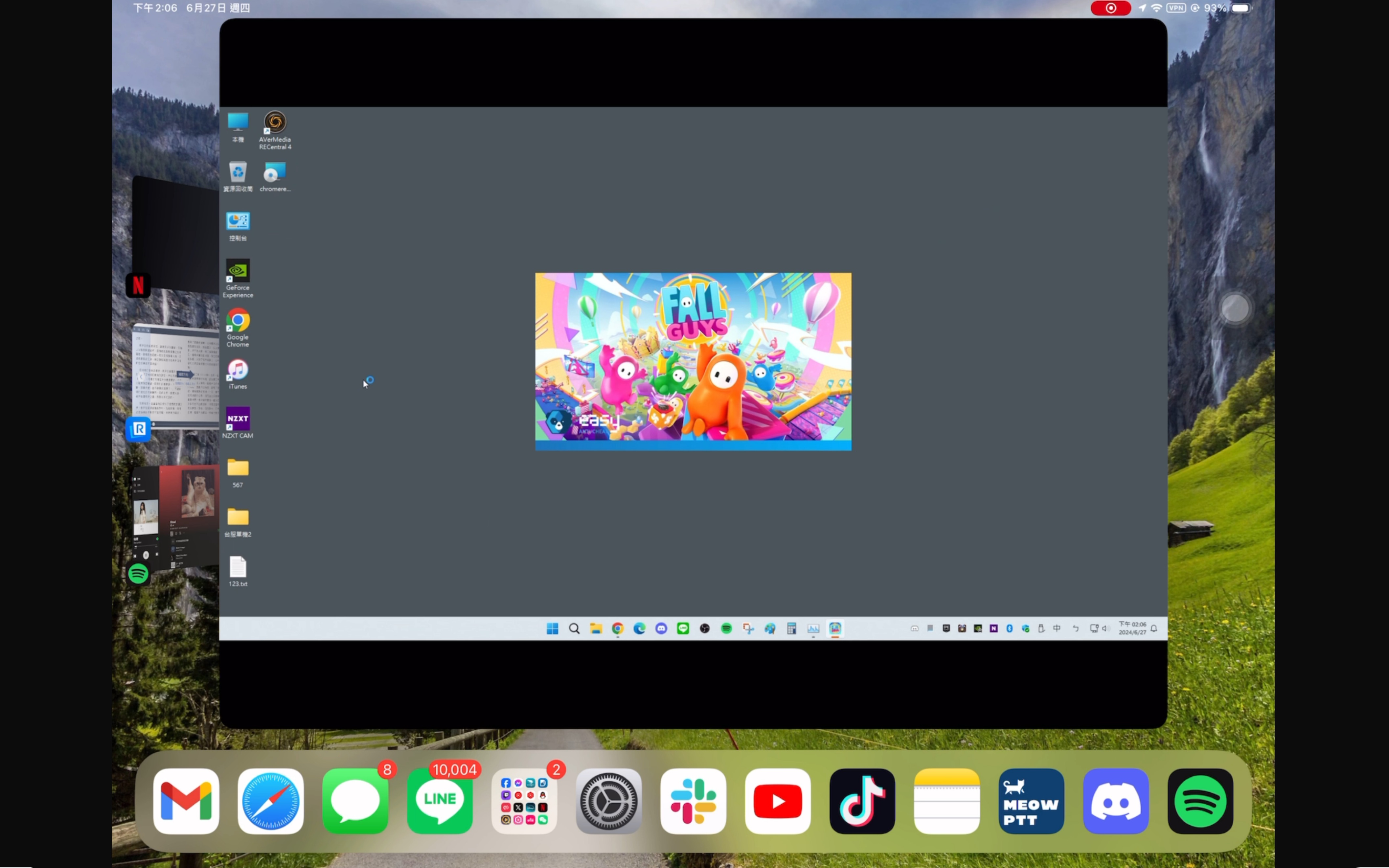Open the Notes app in dock

pos(946,801)
